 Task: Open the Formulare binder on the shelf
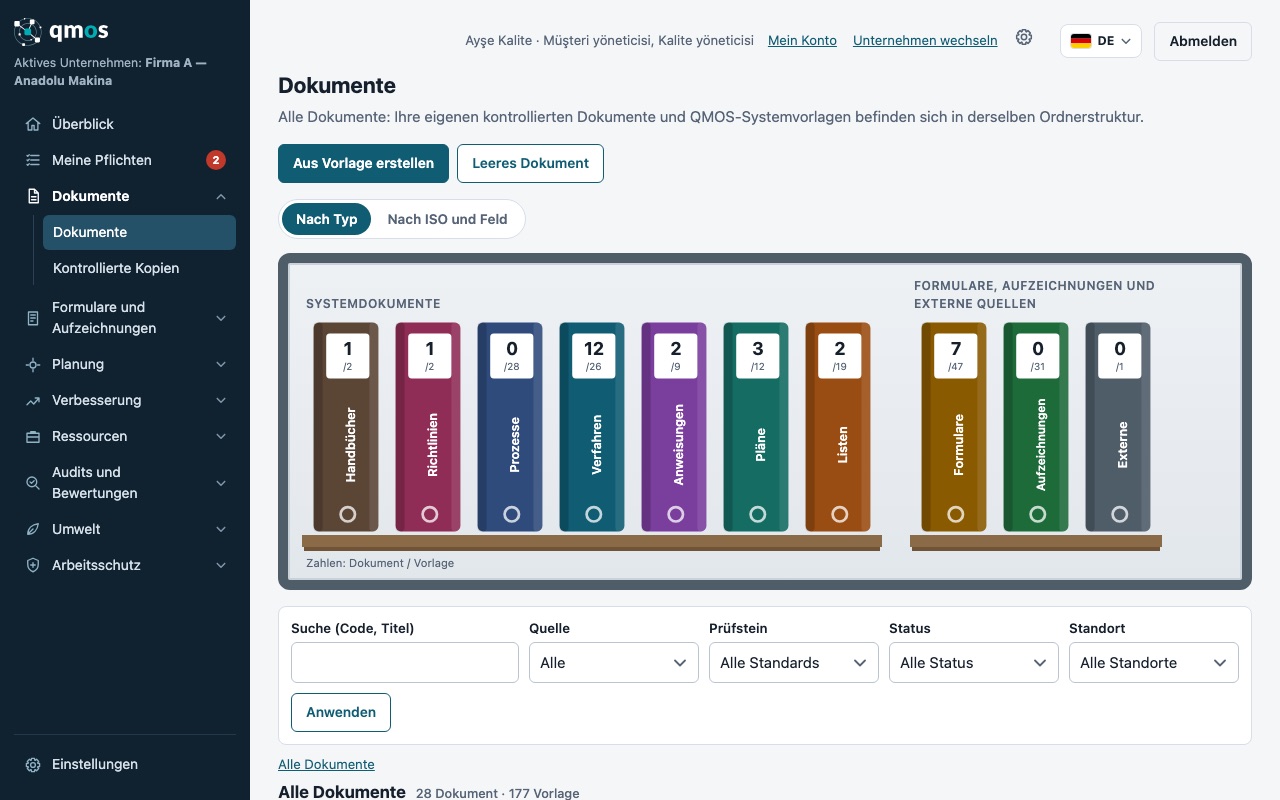[954, 427]
